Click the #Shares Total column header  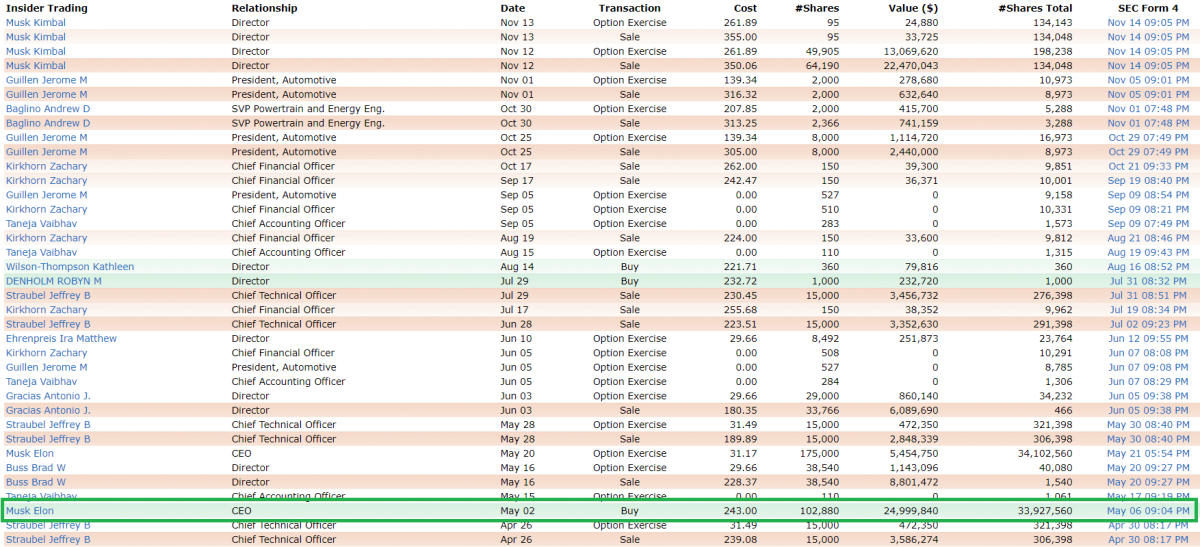(x=1035, y=8)
